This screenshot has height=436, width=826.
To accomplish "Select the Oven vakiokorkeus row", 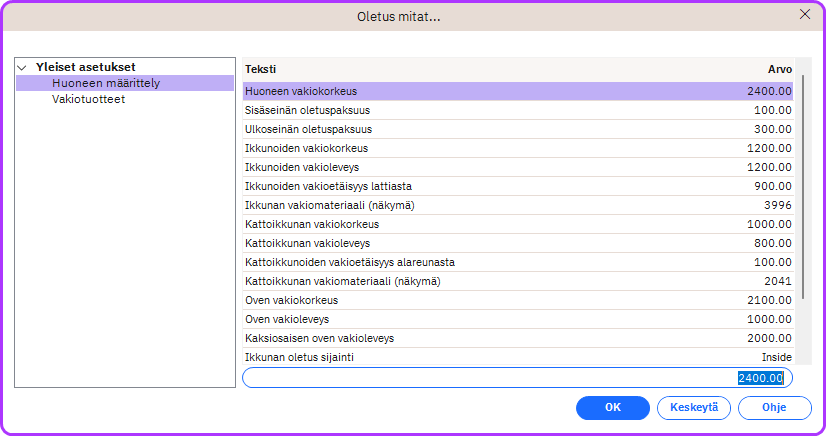I will [518, 300].
